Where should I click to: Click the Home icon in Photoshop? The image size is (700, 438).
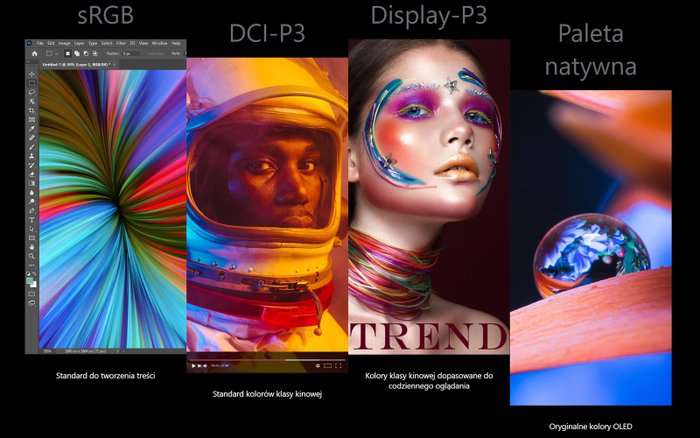[34, 54]
